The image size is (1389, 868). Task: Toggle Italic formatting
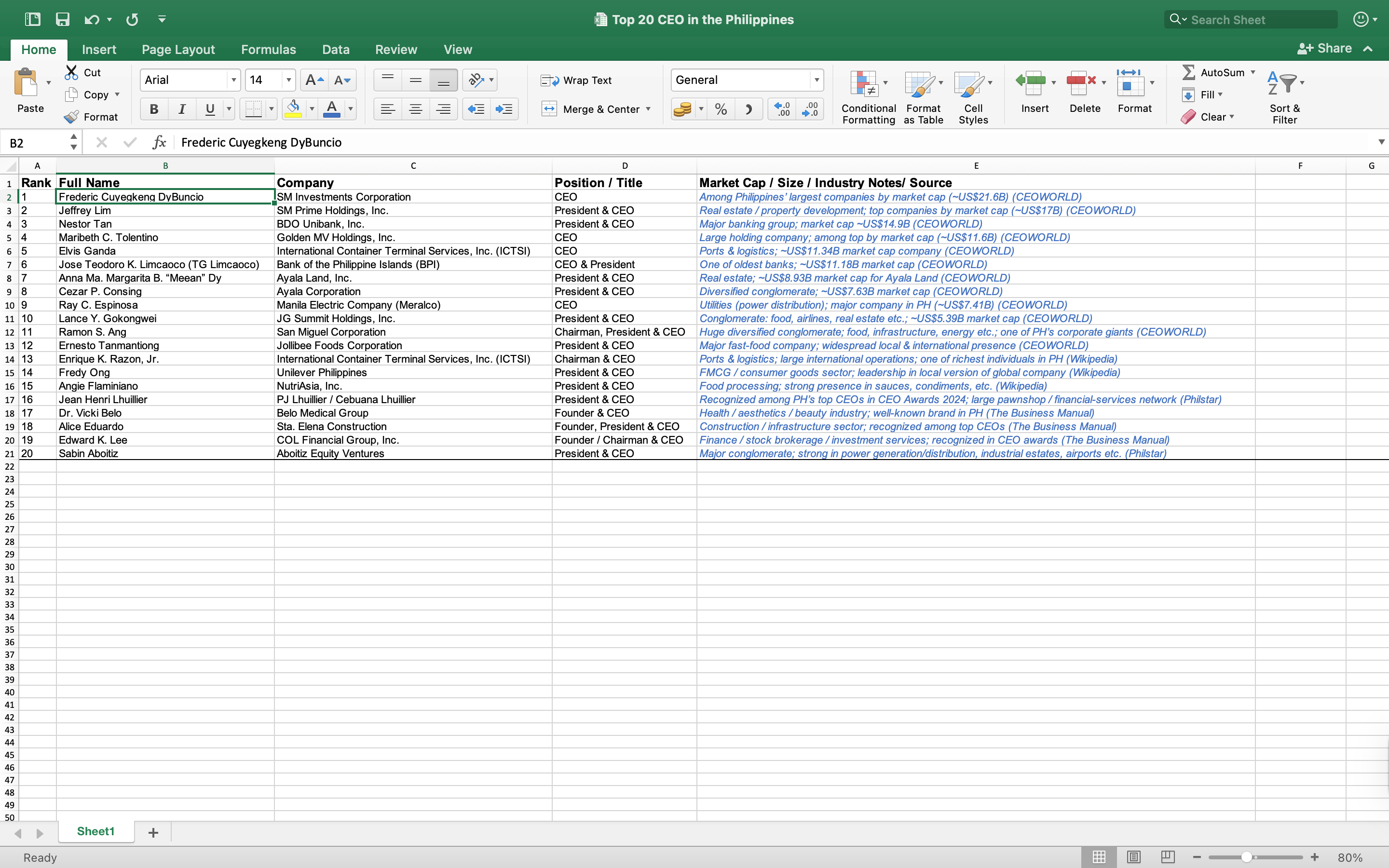[x=182, y=109]
